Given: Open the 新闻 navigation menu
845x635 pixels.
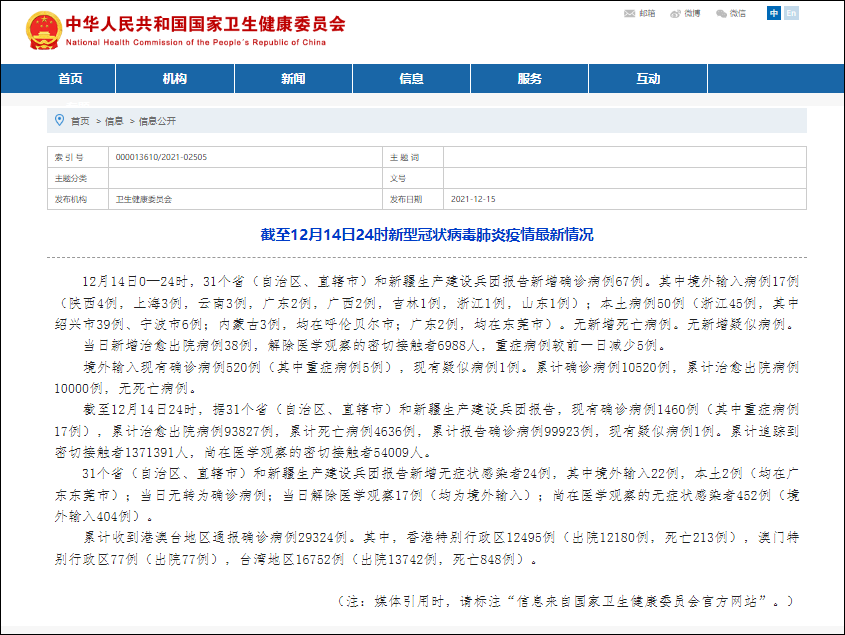Looking at the screenshot, I should [x=294, y=78].
